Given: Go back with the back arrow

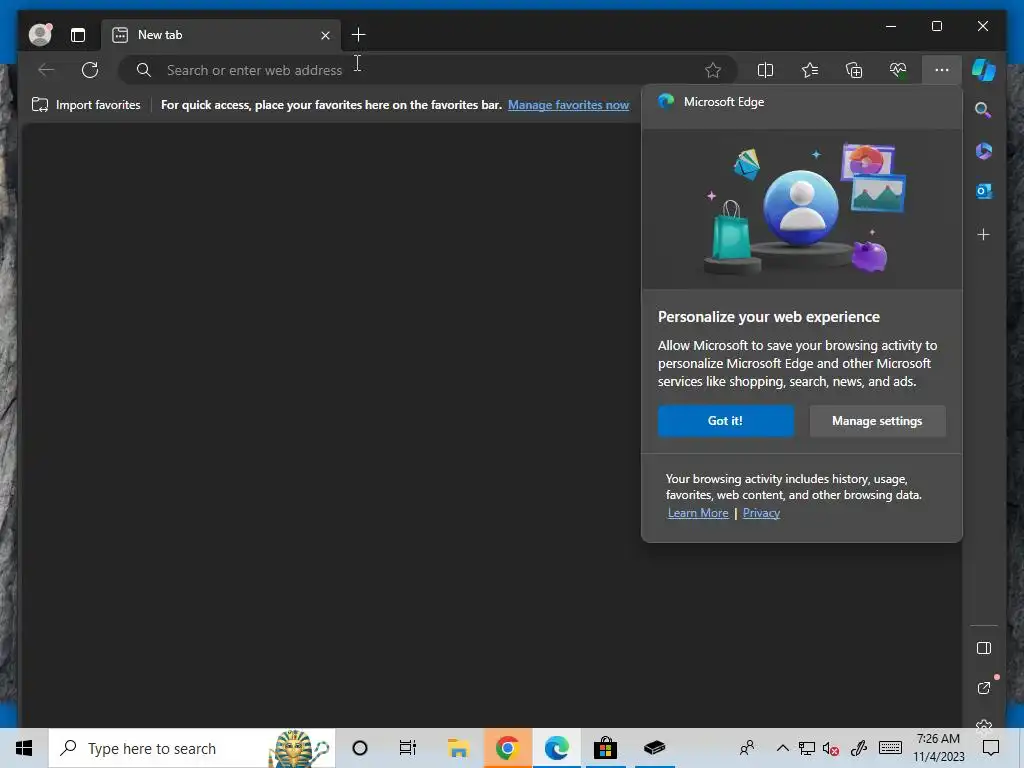Looking at the screenshot, I should [46, 70].
